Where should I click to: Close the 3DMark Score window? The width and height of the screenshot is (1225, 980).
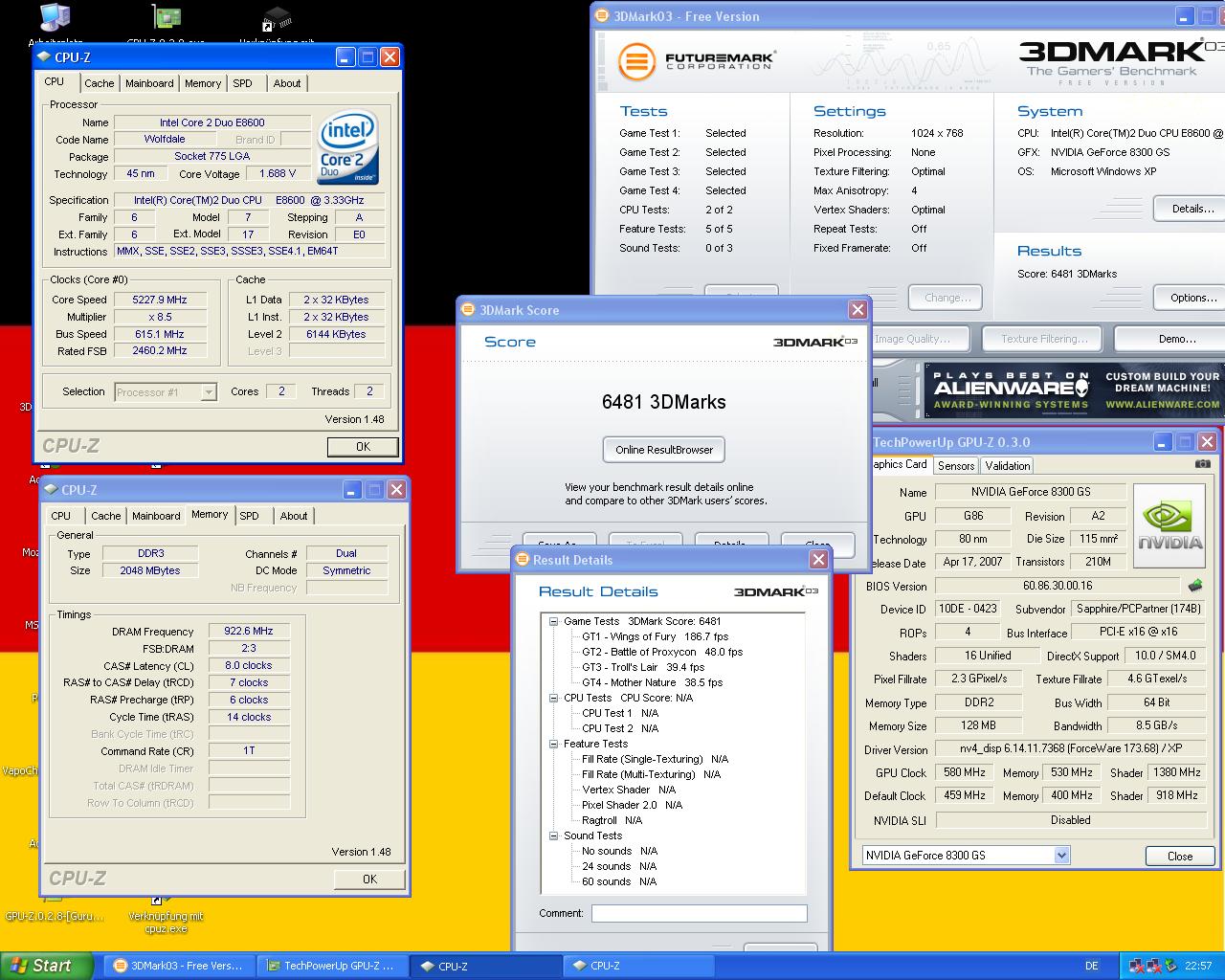(x=857, y=310)
